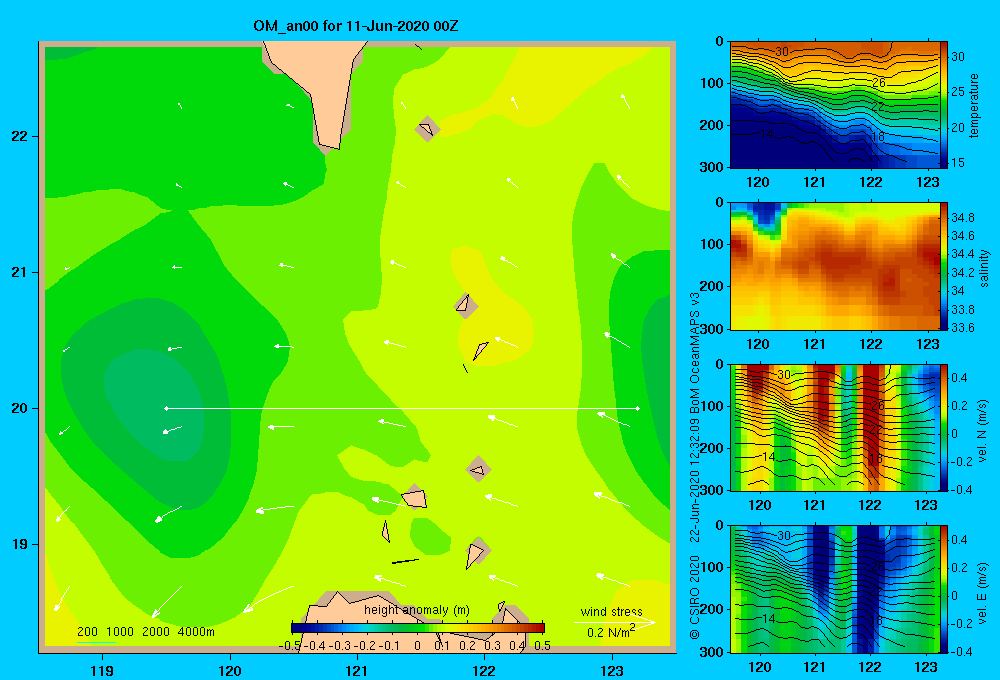This screenshot has width=1000, height=680.
Task: Click the 'temperature' axis label
Action: tap(974, 105)
